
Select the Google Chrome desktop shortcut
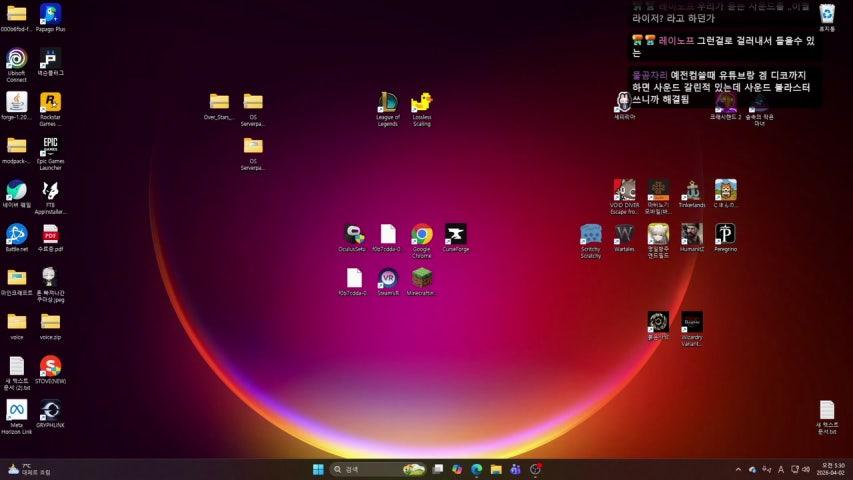coord(422,234)
